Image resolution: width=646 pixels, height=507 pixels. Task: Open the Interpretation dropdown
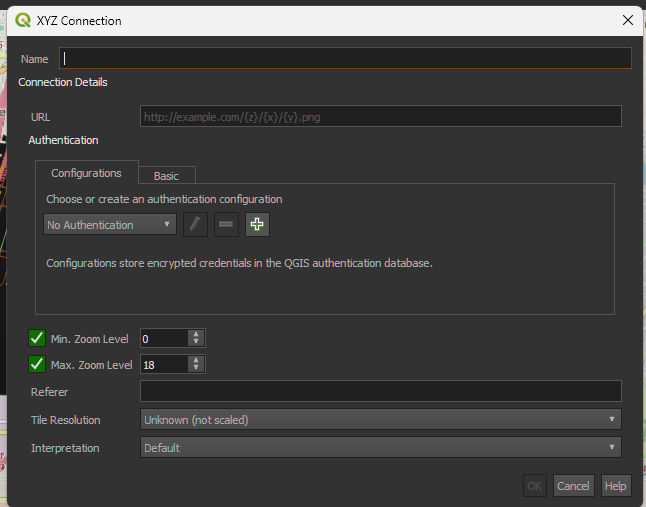pyautogui.click(x=380, y=448)
